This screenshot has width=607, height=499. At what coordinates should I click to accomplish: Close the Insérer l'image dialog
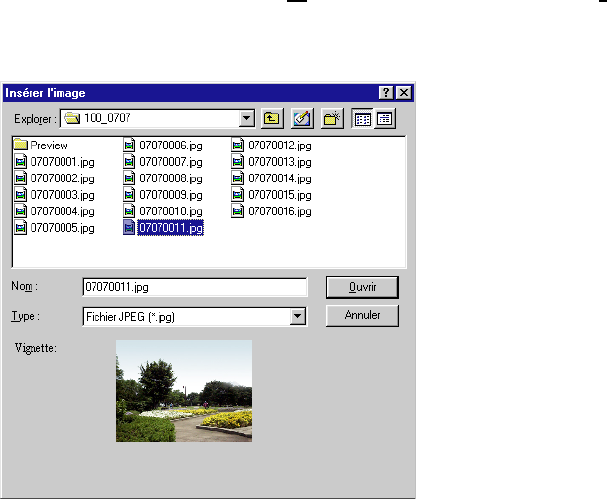[x=404, y=93]
